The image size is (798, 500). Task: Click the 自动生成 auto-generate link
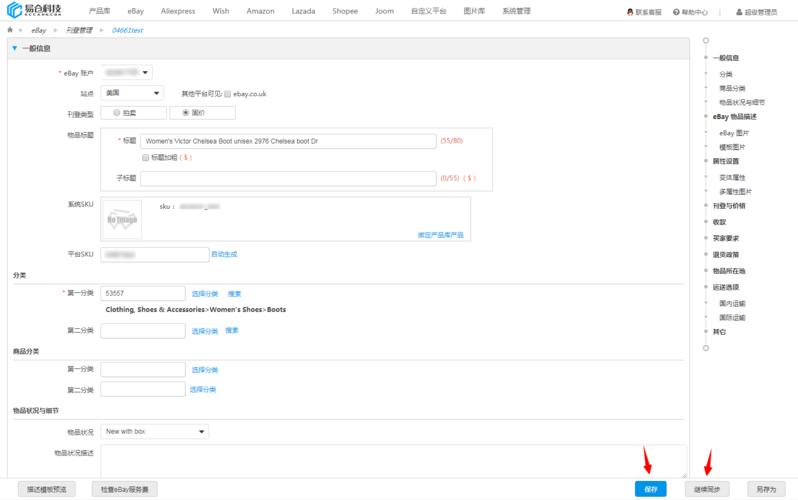[224, 254]
